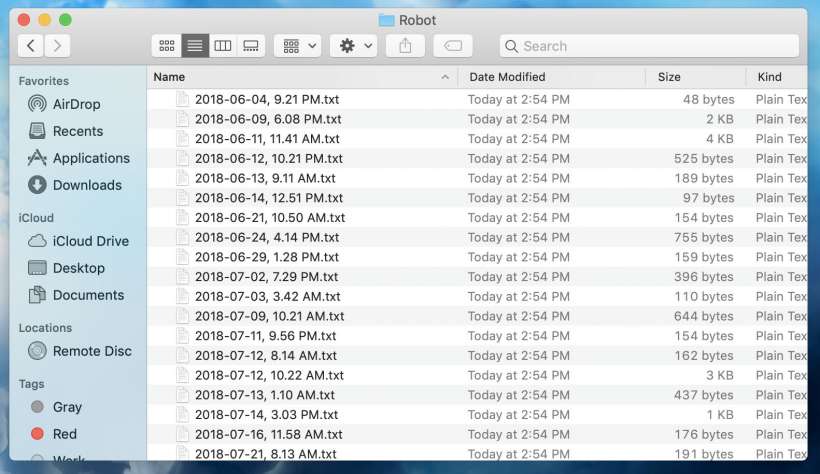Open AirDrop in the sidebar

tap(76, 104)
